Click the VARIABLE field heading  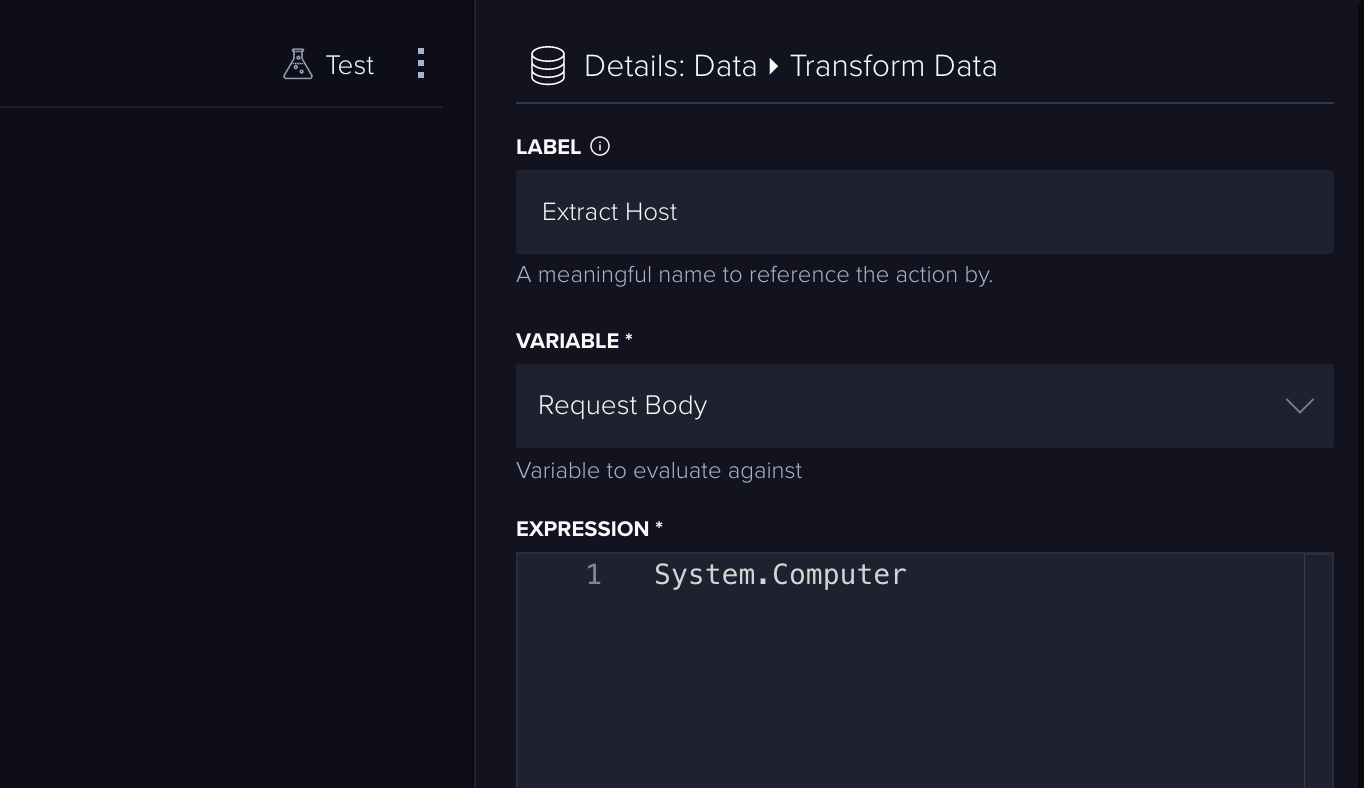(567, 341)
